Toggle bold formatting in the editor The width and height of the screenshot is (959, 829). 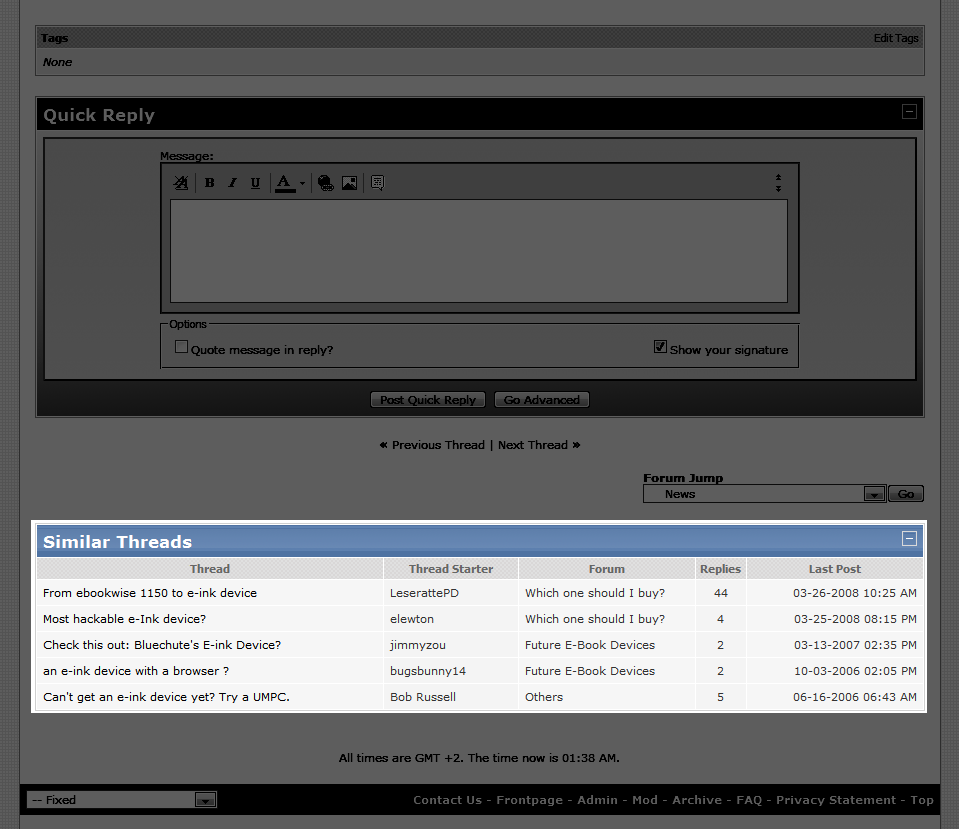click(209, 182)
